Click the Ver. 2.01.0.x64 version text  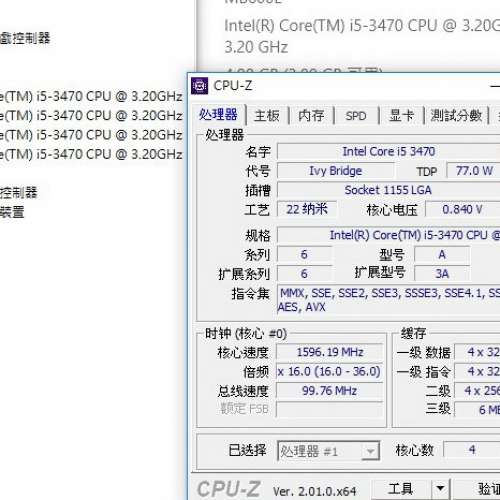tap(314, 491)
